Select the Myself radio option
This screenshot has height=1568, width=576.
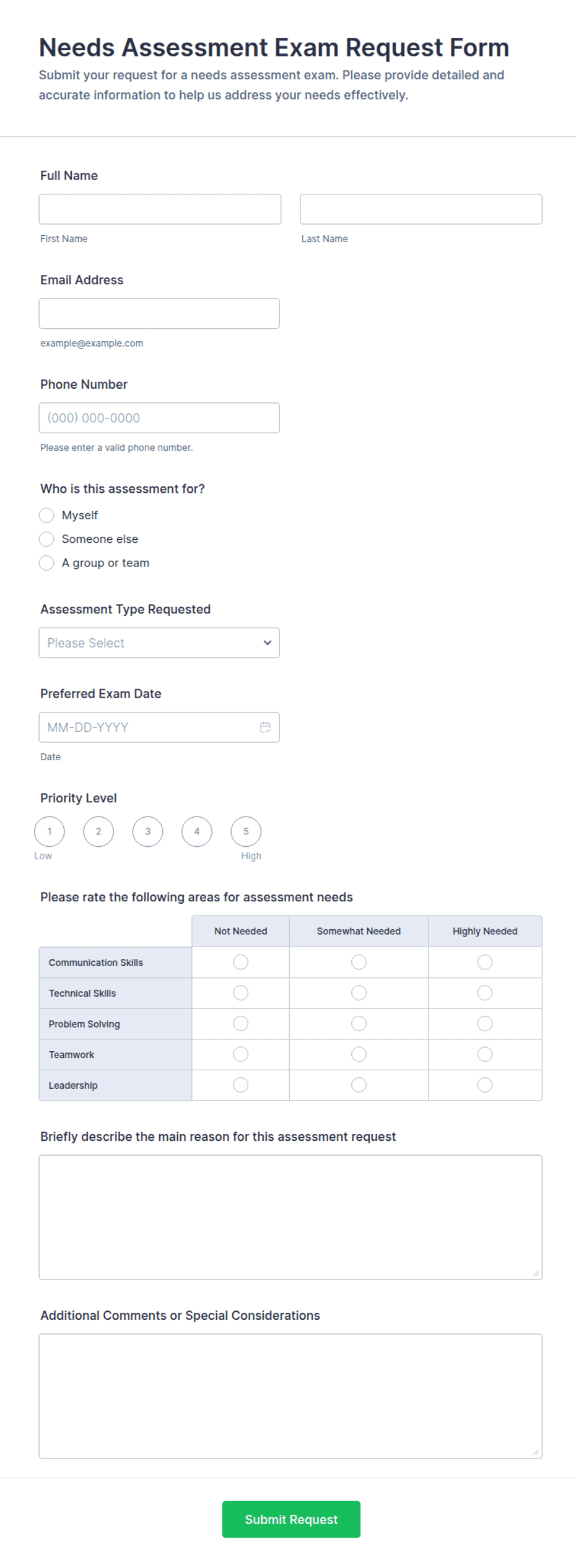click(x=46, y=515)
